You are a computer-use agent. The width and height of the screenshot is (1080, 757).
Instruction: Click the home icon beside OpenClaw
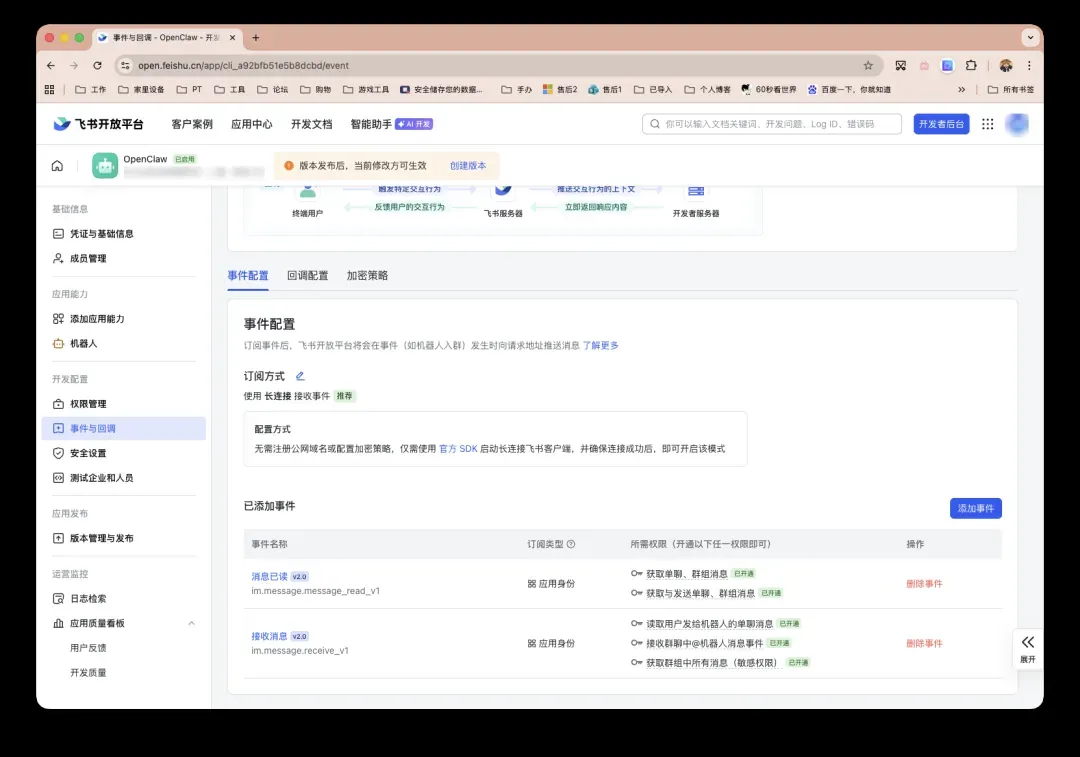tap(57, 166)
